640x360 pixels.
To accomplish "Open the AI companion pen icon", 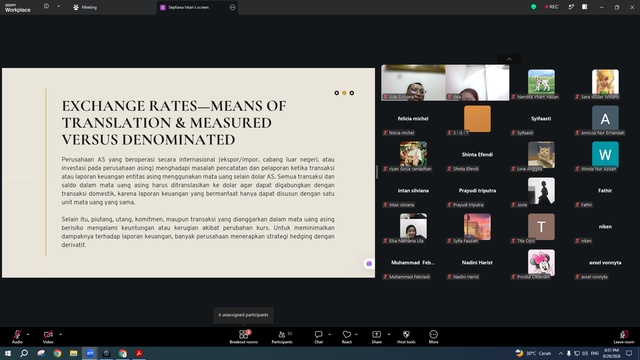I will point(571,7).
